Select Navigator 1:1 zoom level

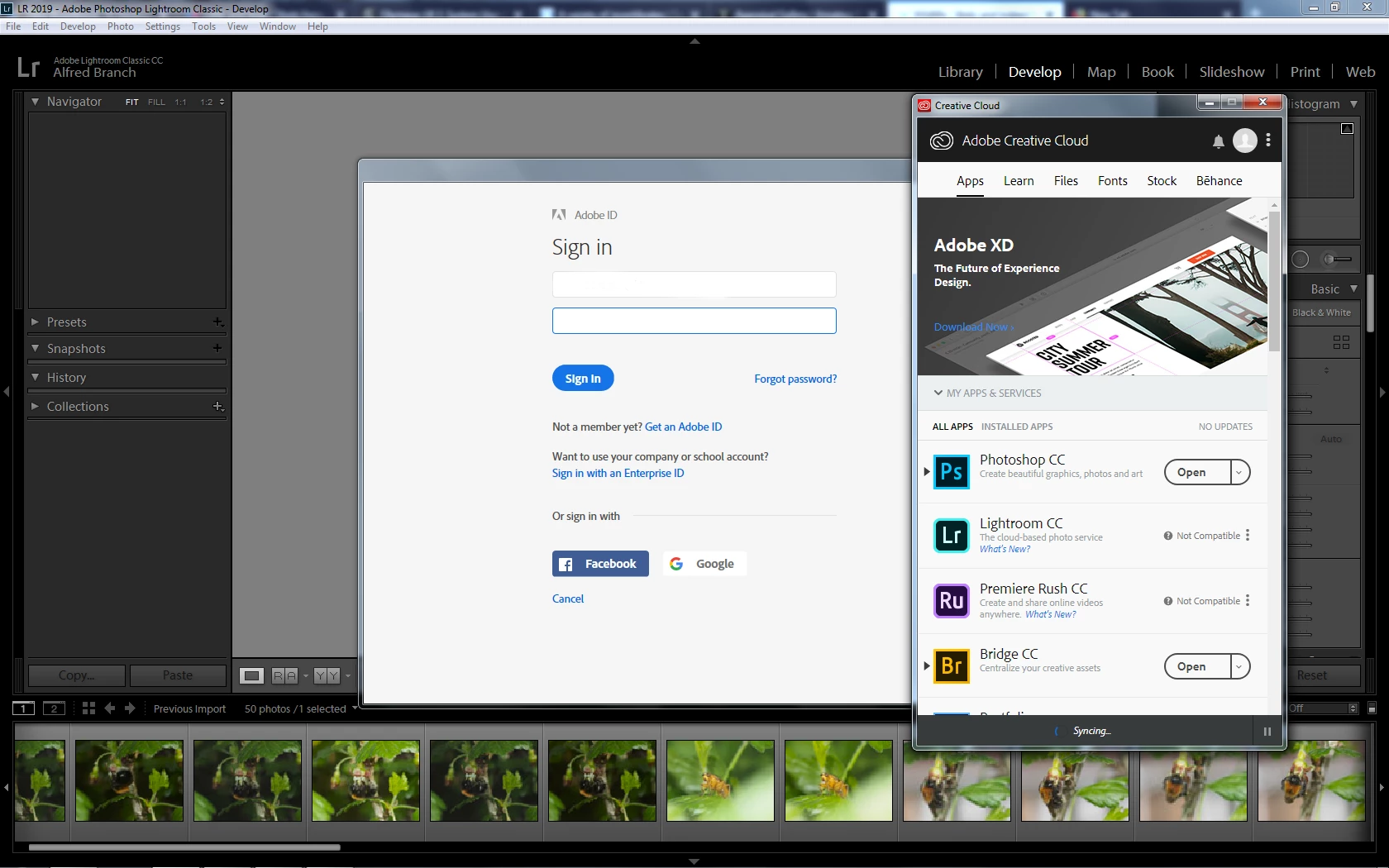(180, 103)
